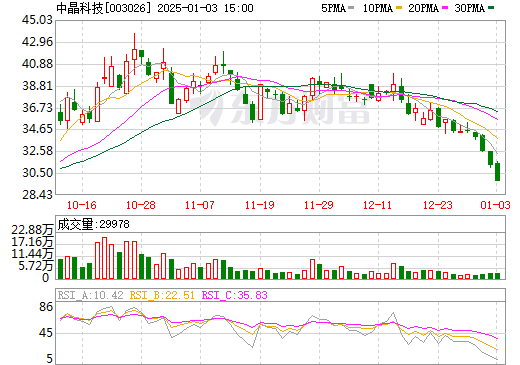The image size is (520, 365).
Task: Click the 30PMA green legend swatch
Action: tap(491, 7)
